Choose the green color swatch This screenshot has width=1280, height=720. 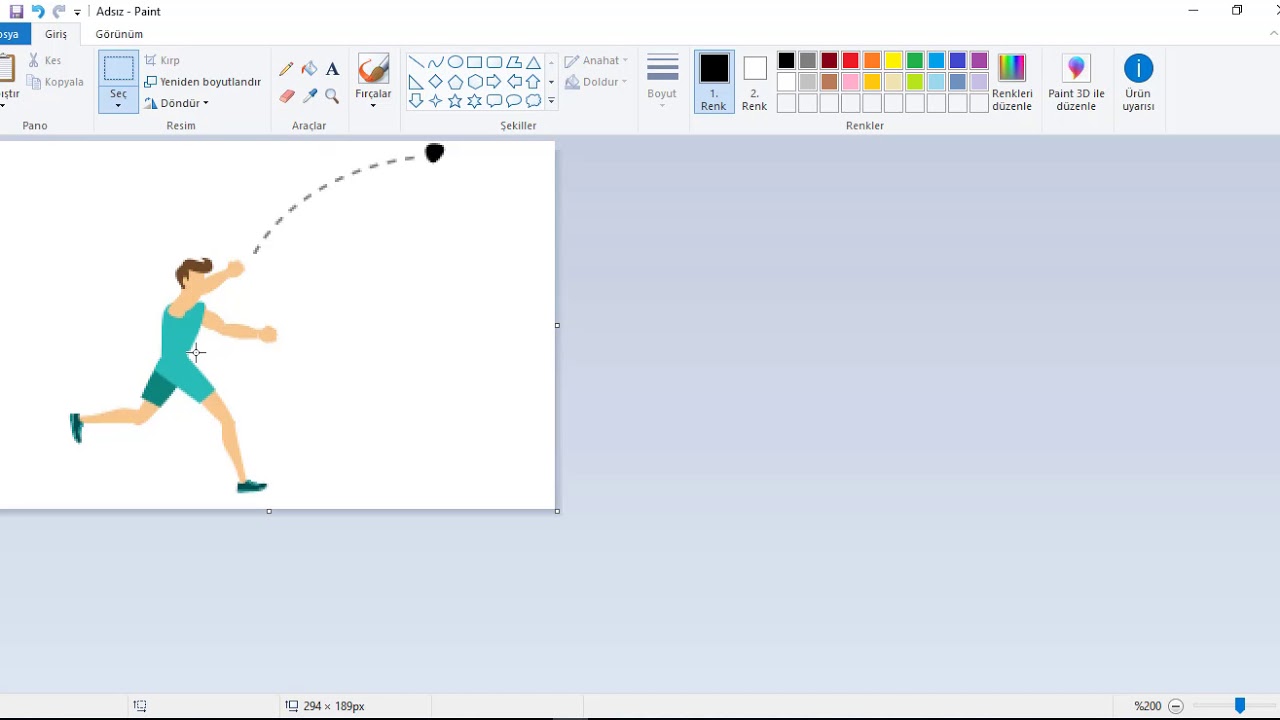[915, 61]
